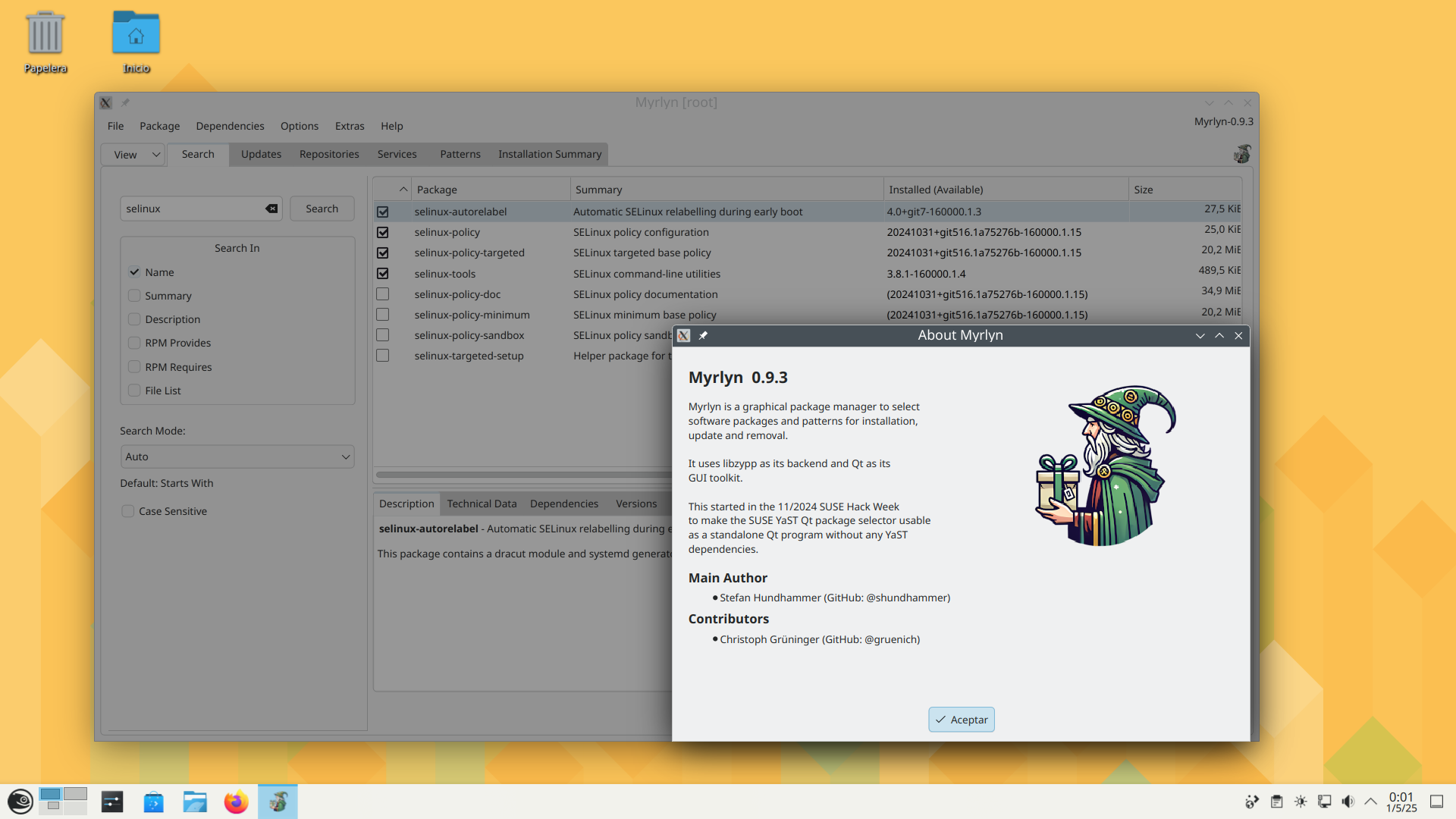
Task: Enable the RPM Requires search option
Action: [134, 367]
